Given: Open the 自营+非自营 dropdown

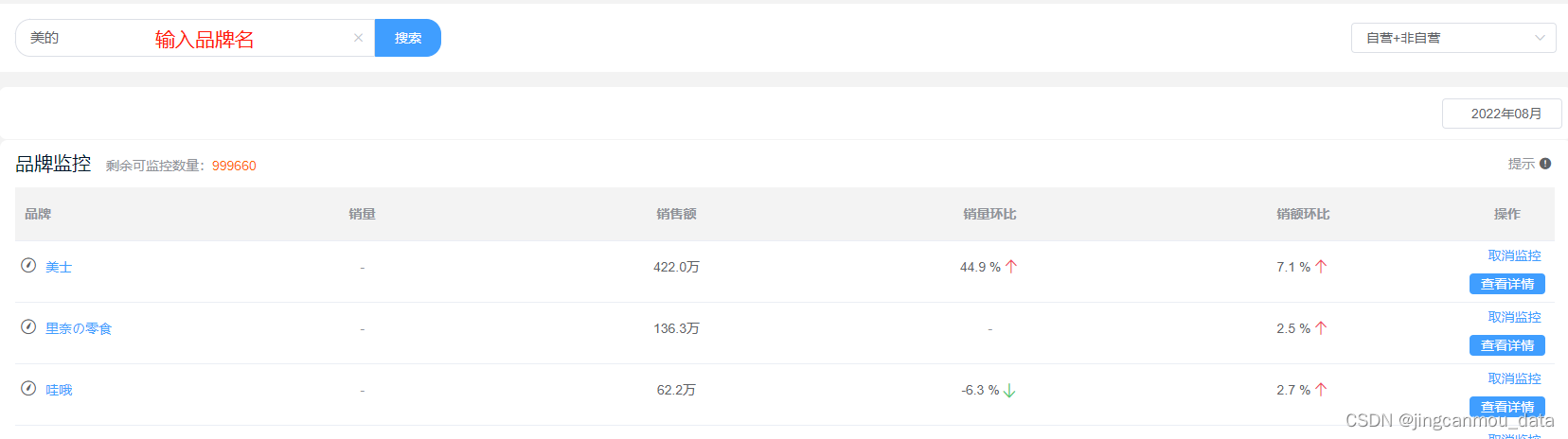Looking at the screenshot, I should pos(1452,38).
